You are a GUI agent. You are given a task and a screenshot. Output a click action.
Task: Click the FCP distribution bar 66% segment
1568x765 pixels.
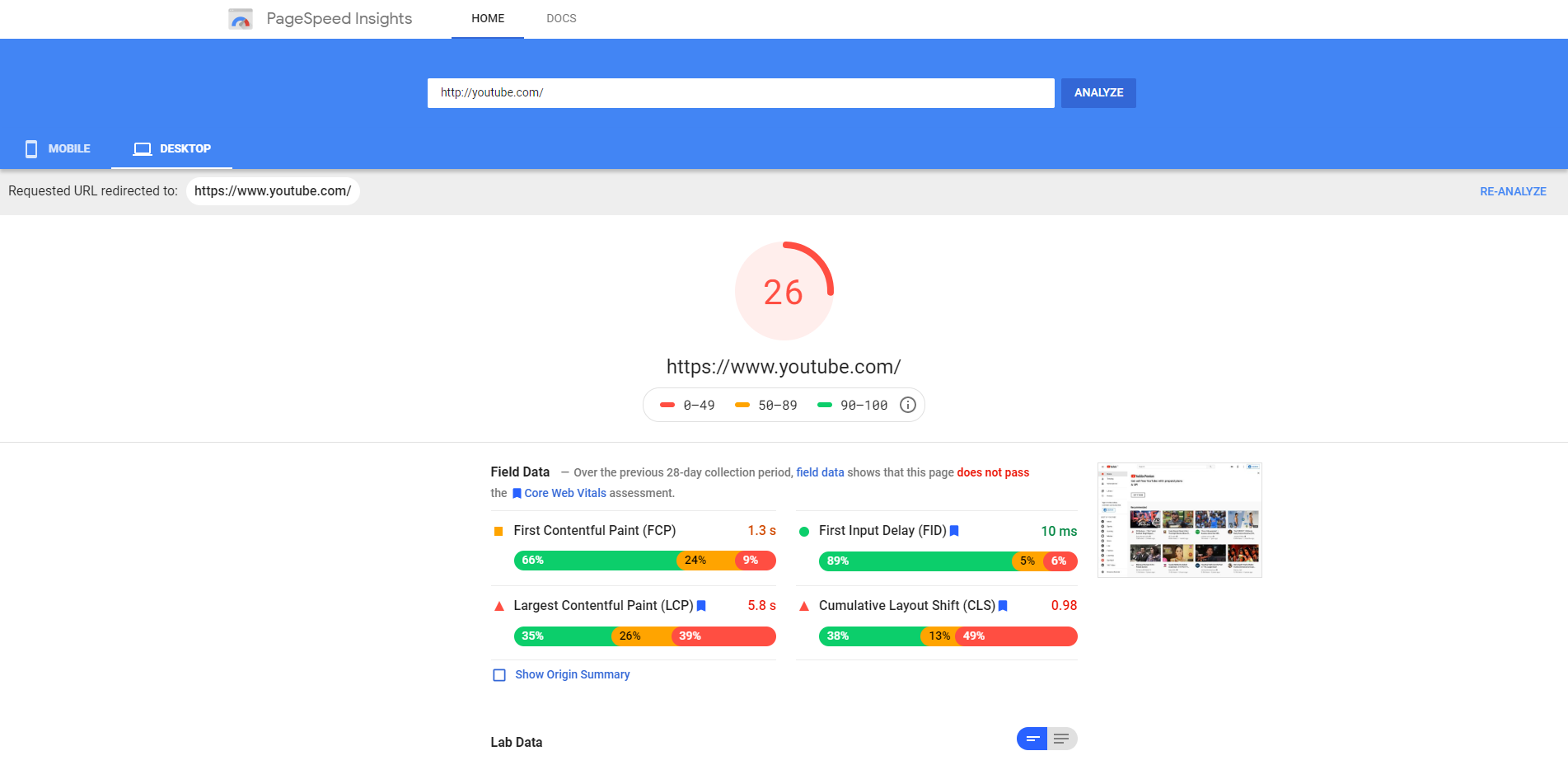coord(595,561)
